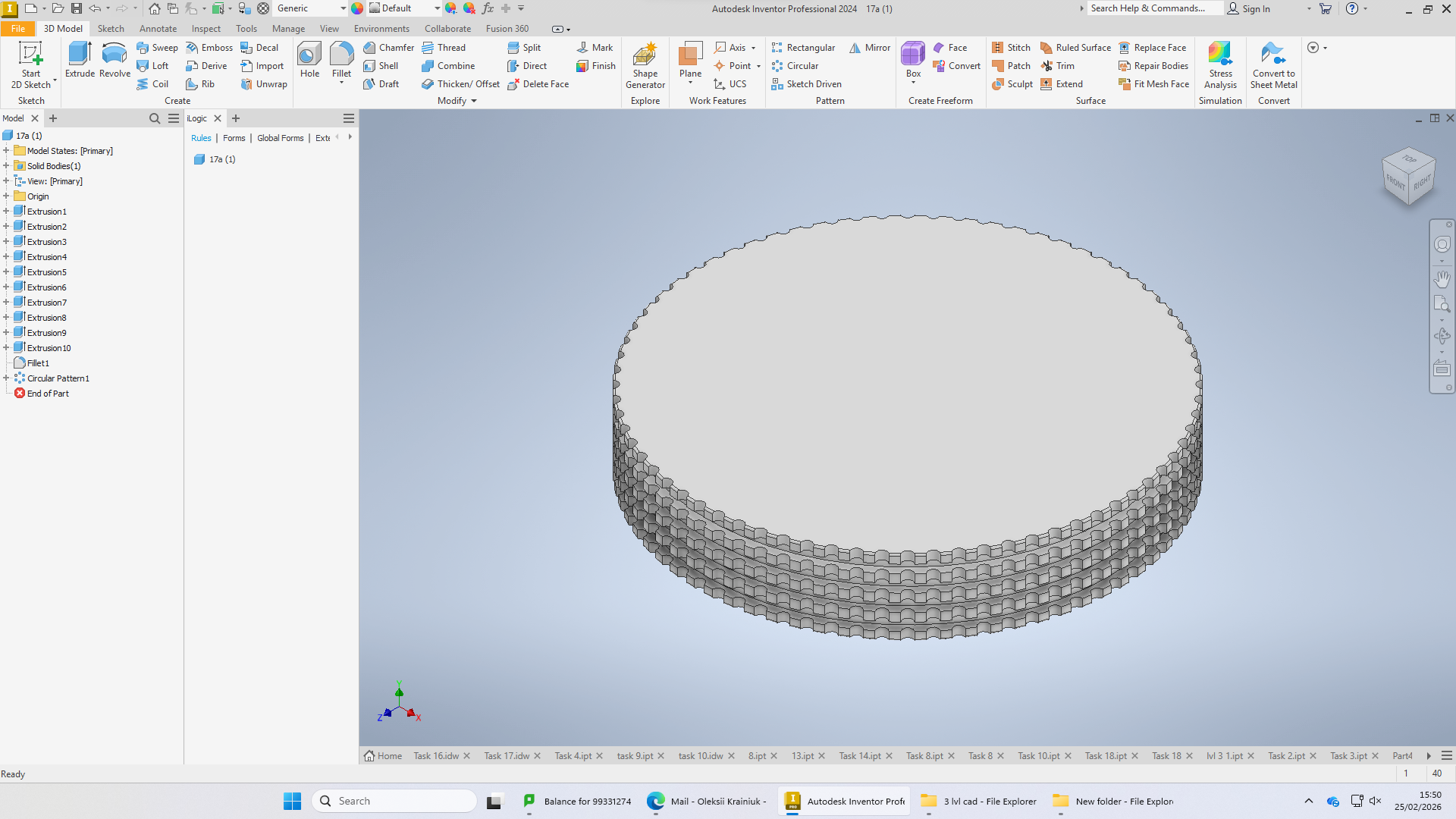Open Stress Analysis simulation
The image size is (1456, 819).
coord(1220,65)
